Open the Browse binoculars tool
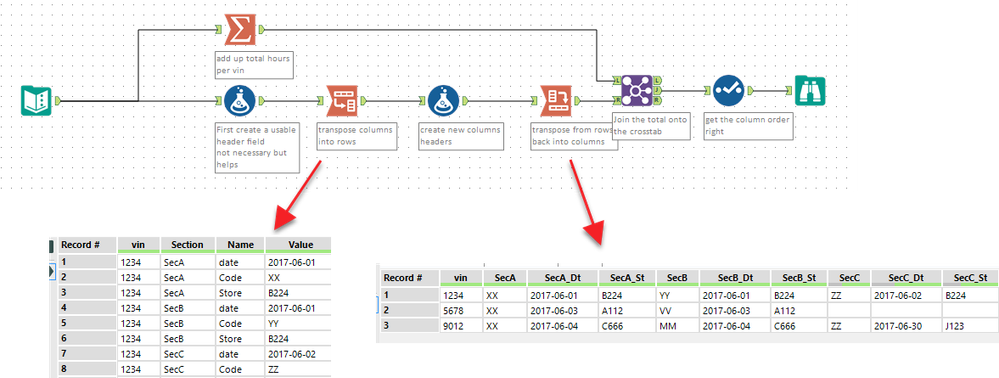The image size is (999, 378). pyautogui.click(x=810, y=91)
